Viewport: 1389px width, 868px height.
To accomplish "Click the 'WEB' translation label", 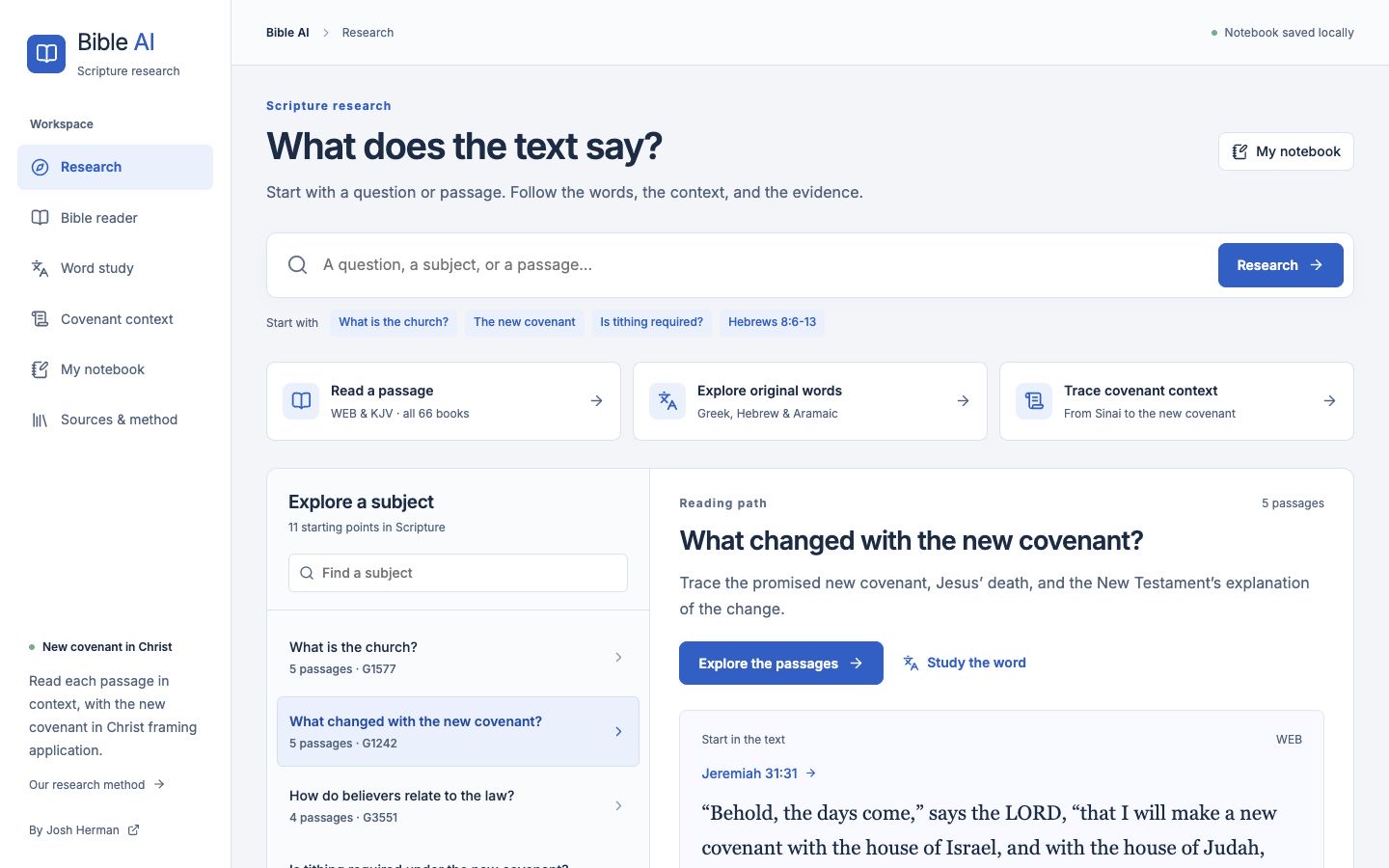I will click(1289, 740).
